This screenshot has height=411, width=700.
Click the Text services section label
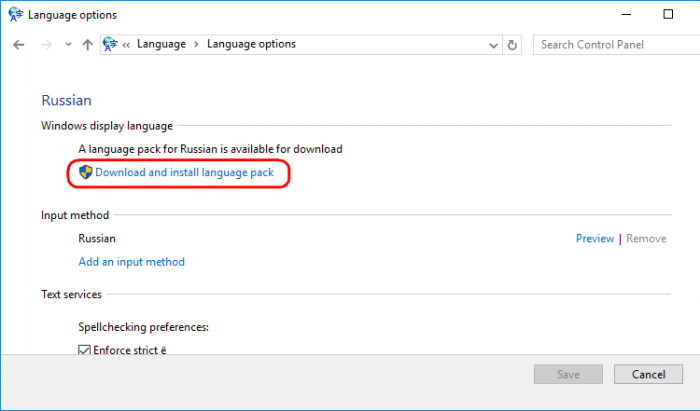click(71, 294)
